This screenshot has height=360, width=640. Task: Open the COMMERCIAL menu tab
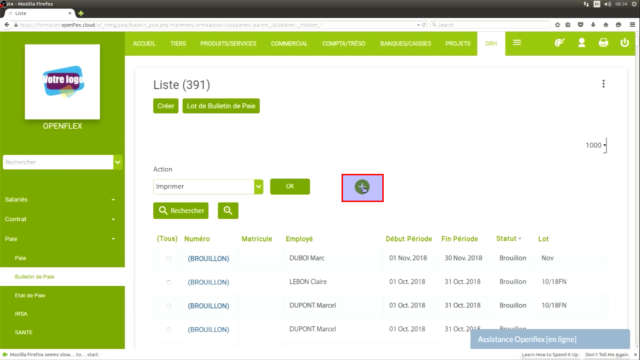[289, 43]
